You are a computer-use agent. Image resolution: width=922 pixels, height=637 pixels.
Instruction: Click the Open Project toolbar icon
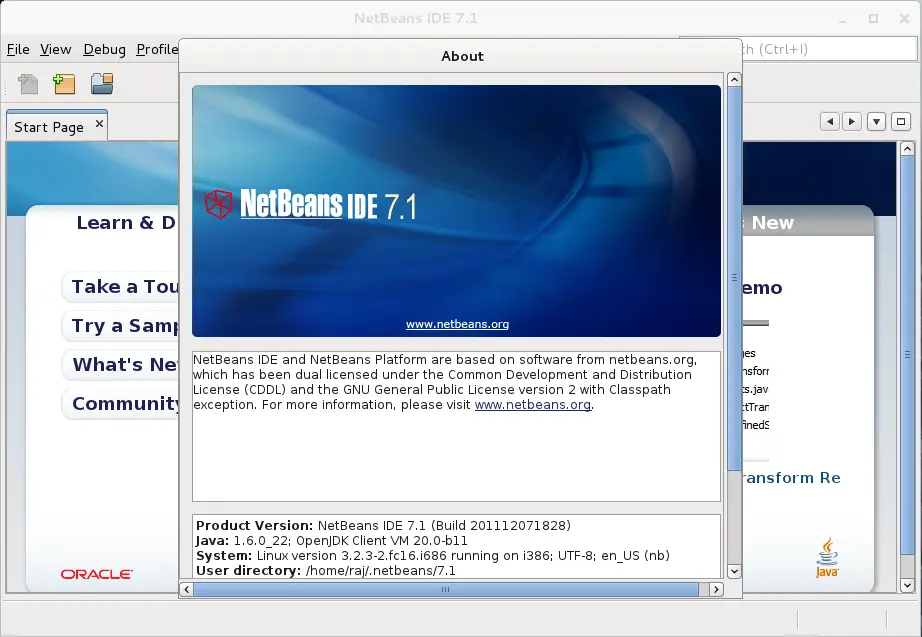(x=102, y=84)
